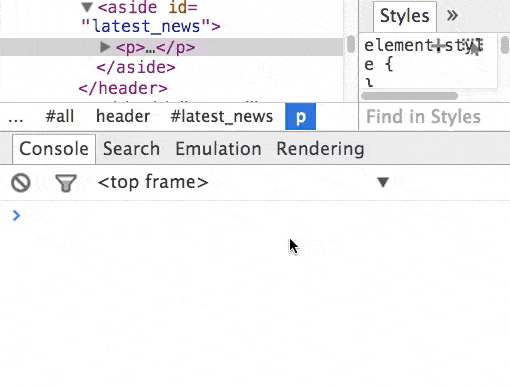510x388 pixels.
Task: Clear the console with the circle-slash icon
Action: pos(21,183)
